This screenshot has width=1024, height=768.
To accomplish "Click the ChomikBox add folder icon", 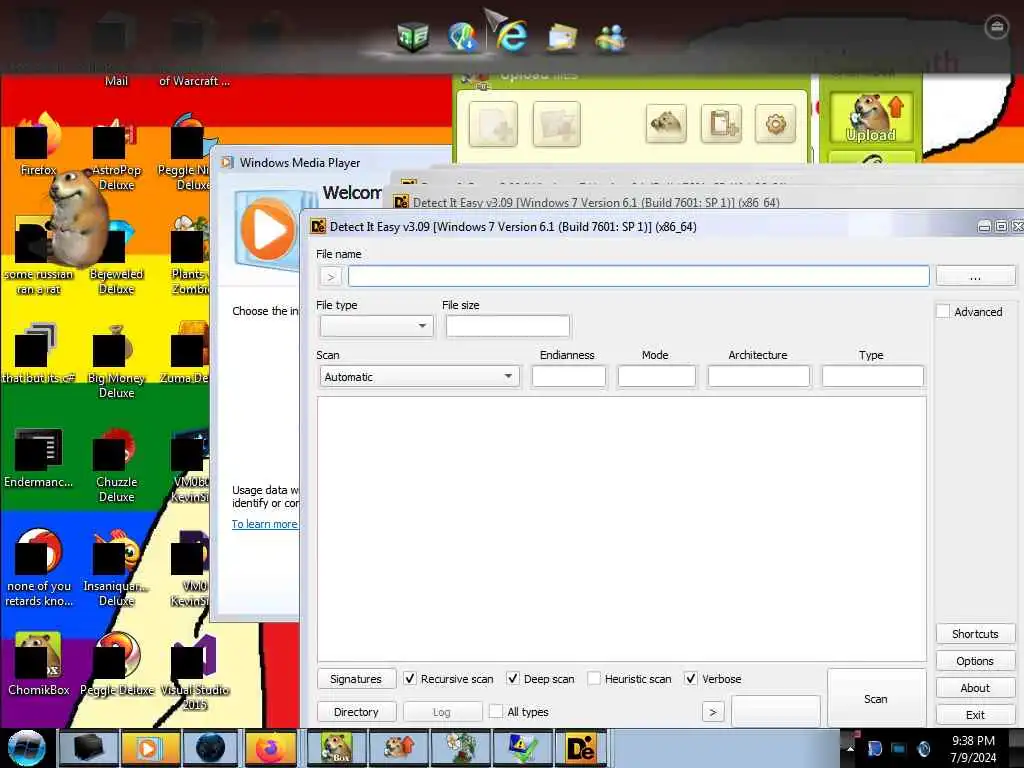I will click(x=556, y=123).
